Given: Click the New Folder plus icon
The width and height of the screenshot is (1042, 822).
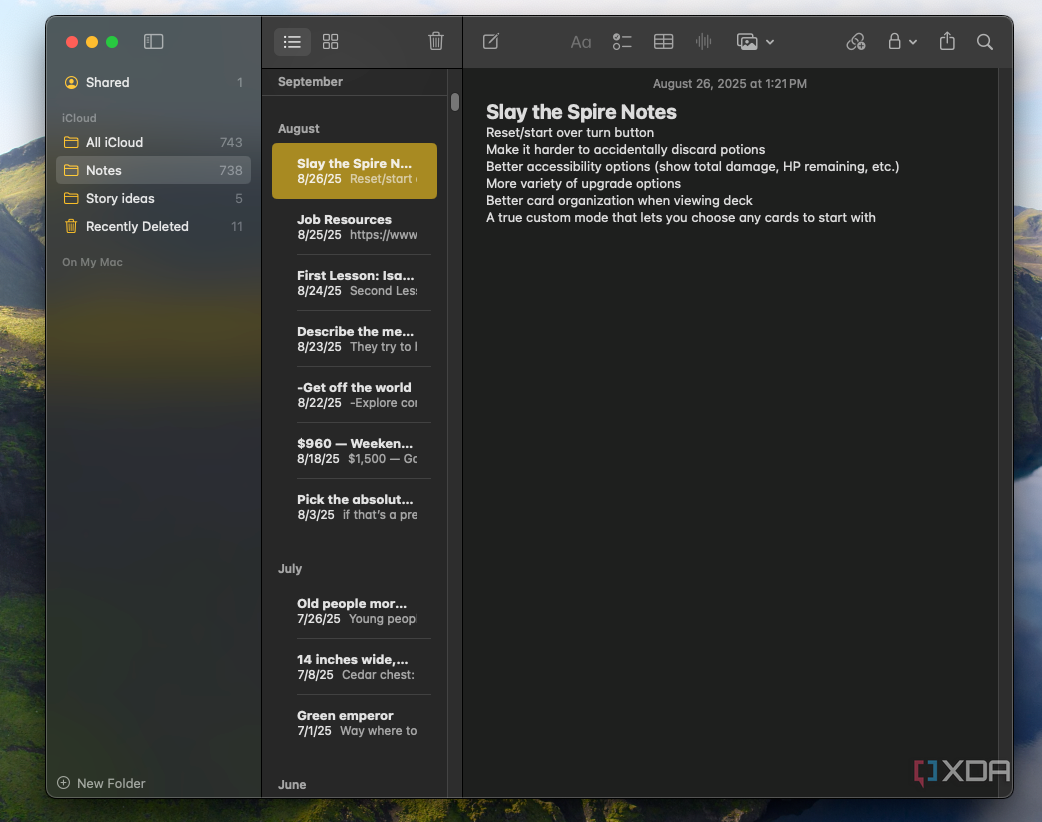Looking at the screenshot, I should coord(63,783).
